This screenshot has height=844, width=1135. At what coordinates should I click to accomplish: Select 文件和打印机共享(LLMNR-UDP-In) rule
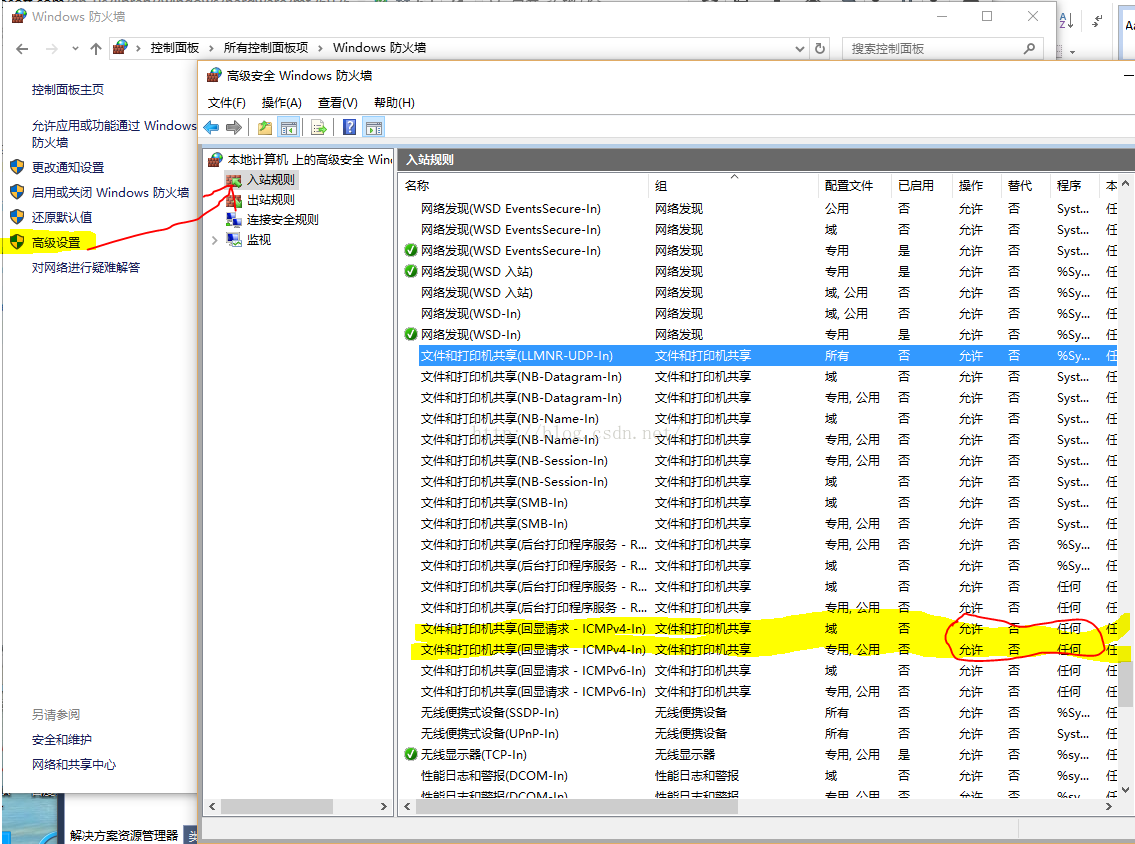click(x=767, y=355)
